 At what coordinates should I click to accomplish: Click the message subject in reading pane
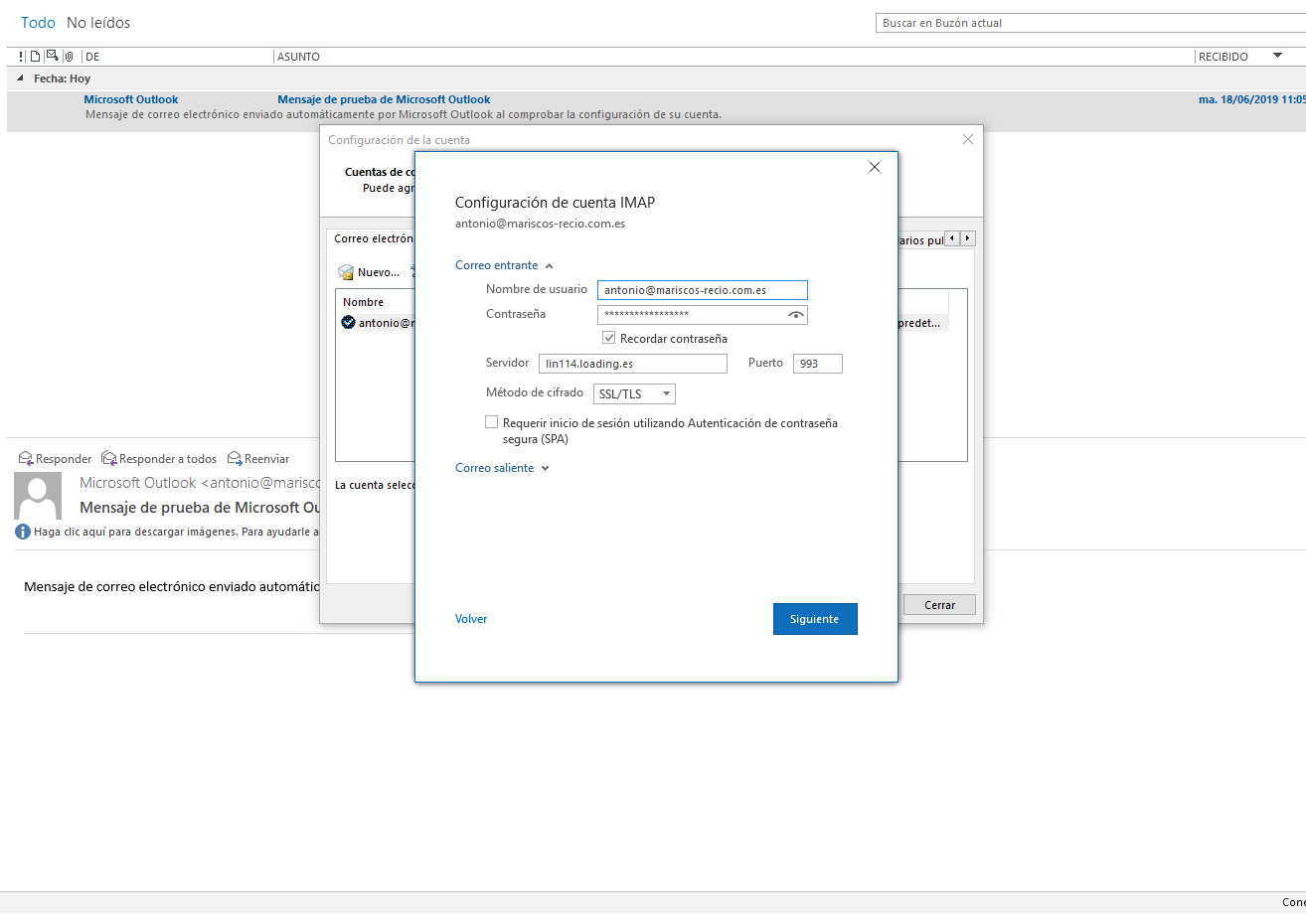[x=200, y=508]
